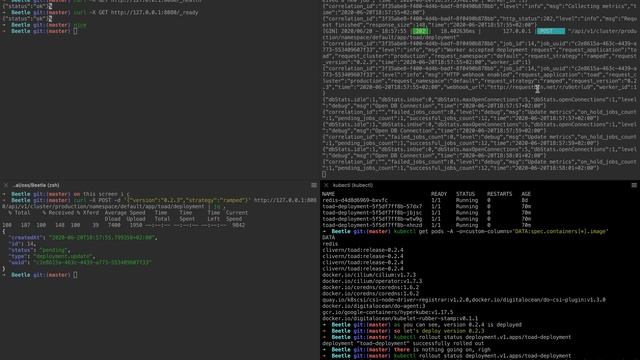
Task: Click the bottom-left pane's last prompt cursor
Action: [75, 275]
